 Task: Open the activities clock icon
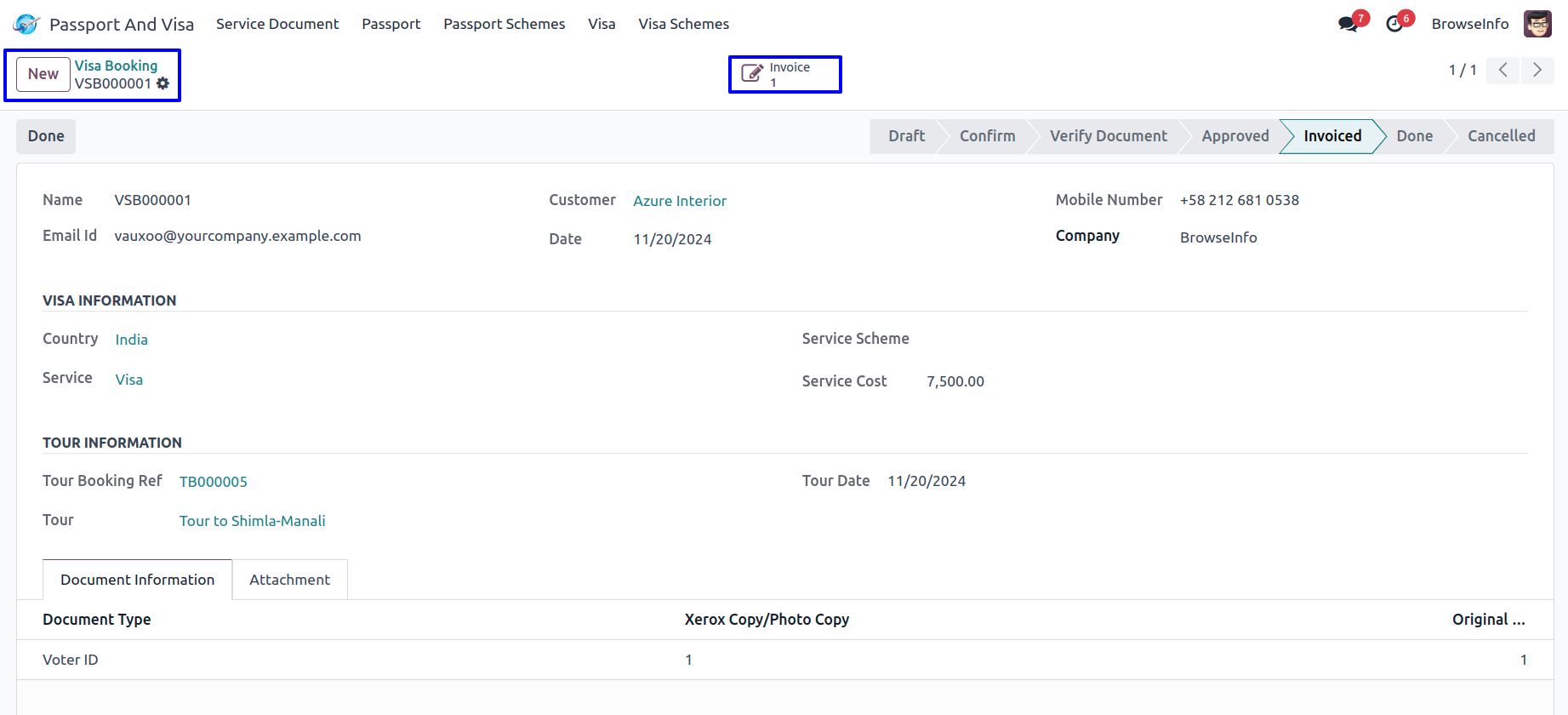pyautogui.click(x=1394, y=24)
